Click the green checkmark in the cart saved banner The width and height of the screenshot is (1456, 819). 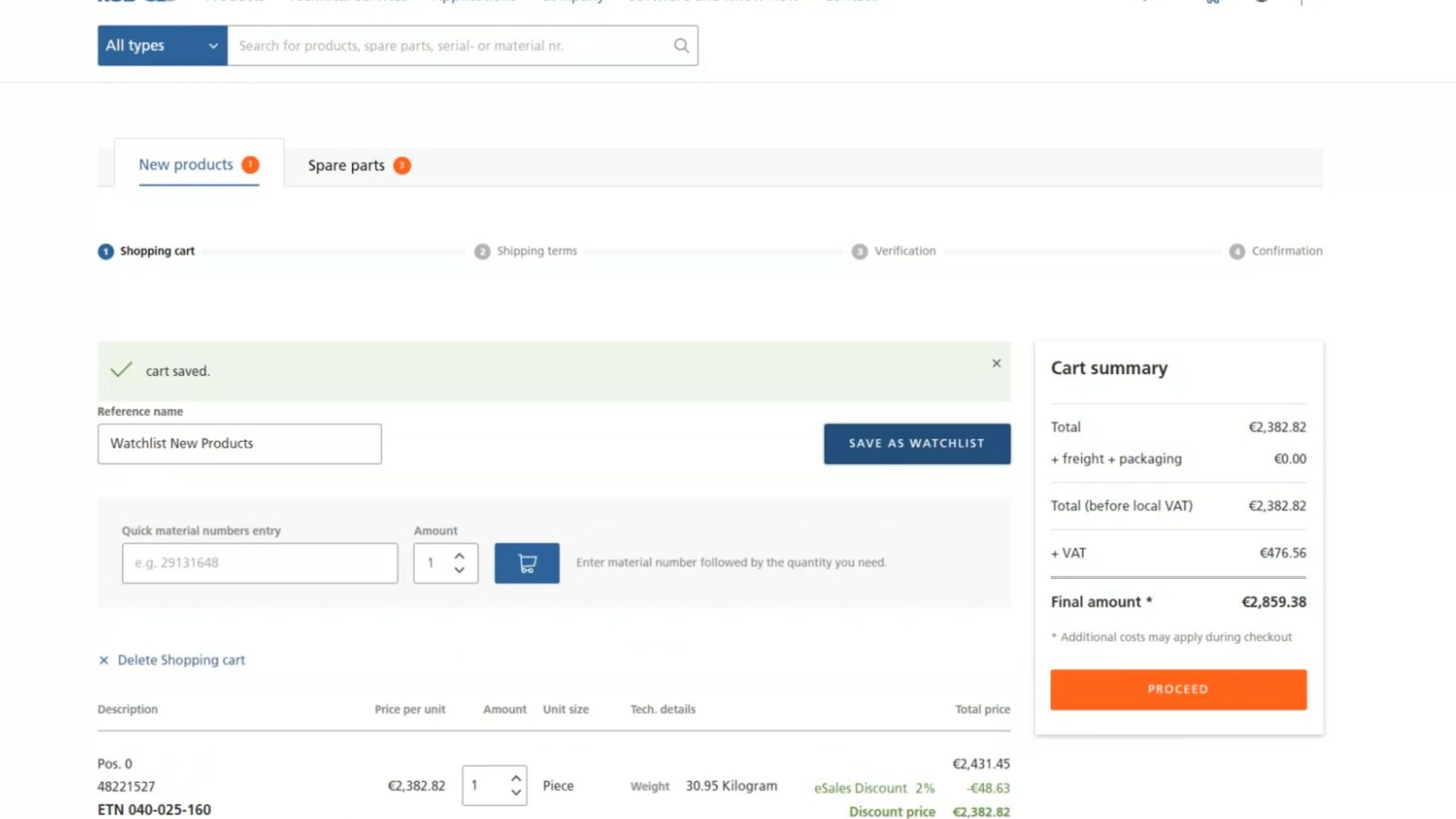pyautogui.click(x=121, y=370)
